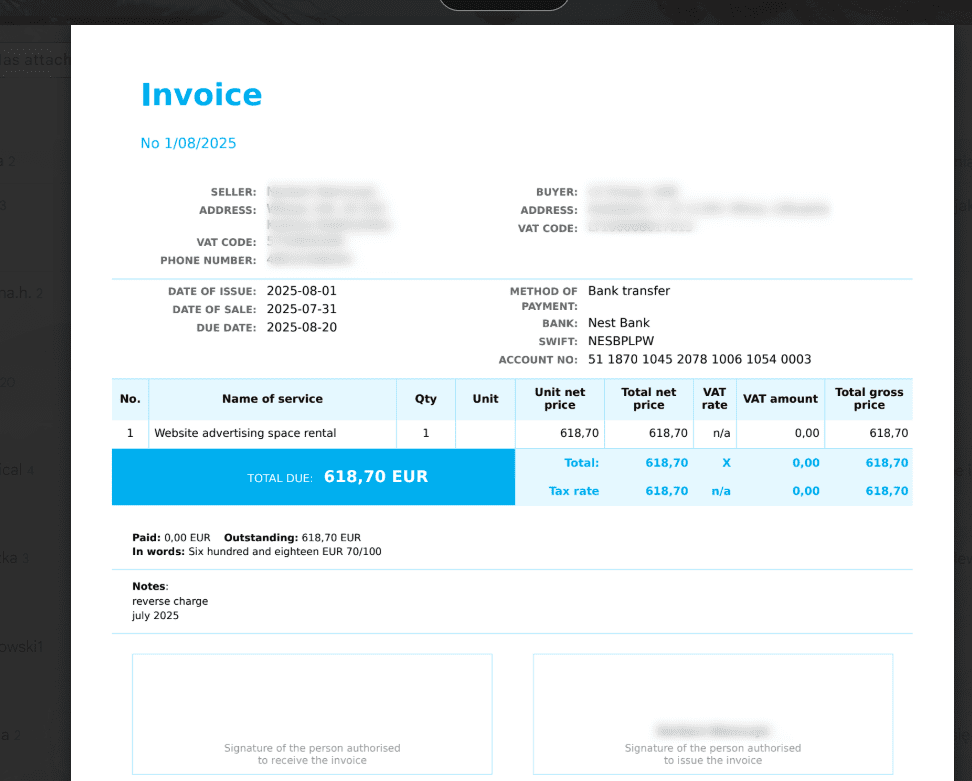
Task: Click the VAT amount column header
Action: click(x=780, y=399)
